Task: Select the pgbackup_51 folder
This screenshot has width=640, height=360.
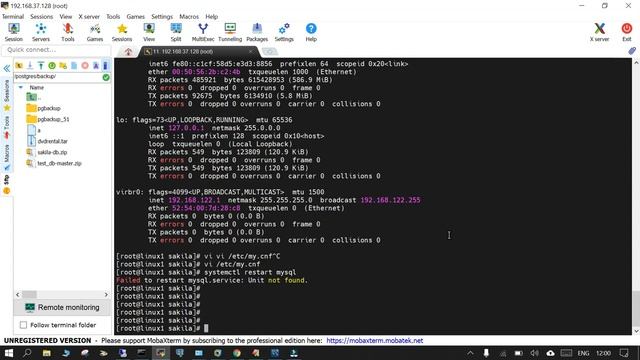Action: click(48, 119)
